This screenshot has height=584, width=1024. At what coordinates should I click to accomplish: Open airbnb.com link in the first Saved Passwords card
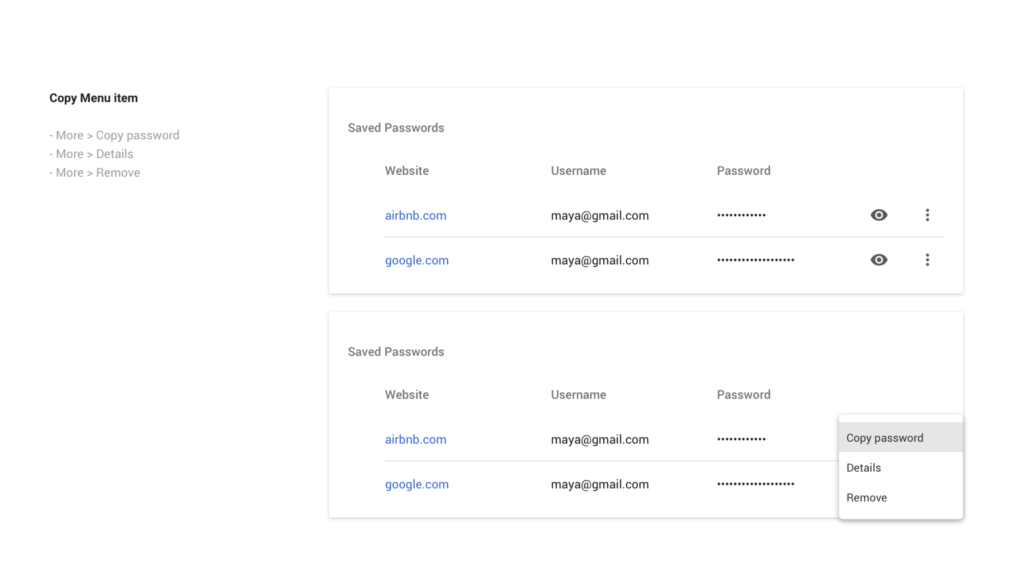click(x=416, y=215)
